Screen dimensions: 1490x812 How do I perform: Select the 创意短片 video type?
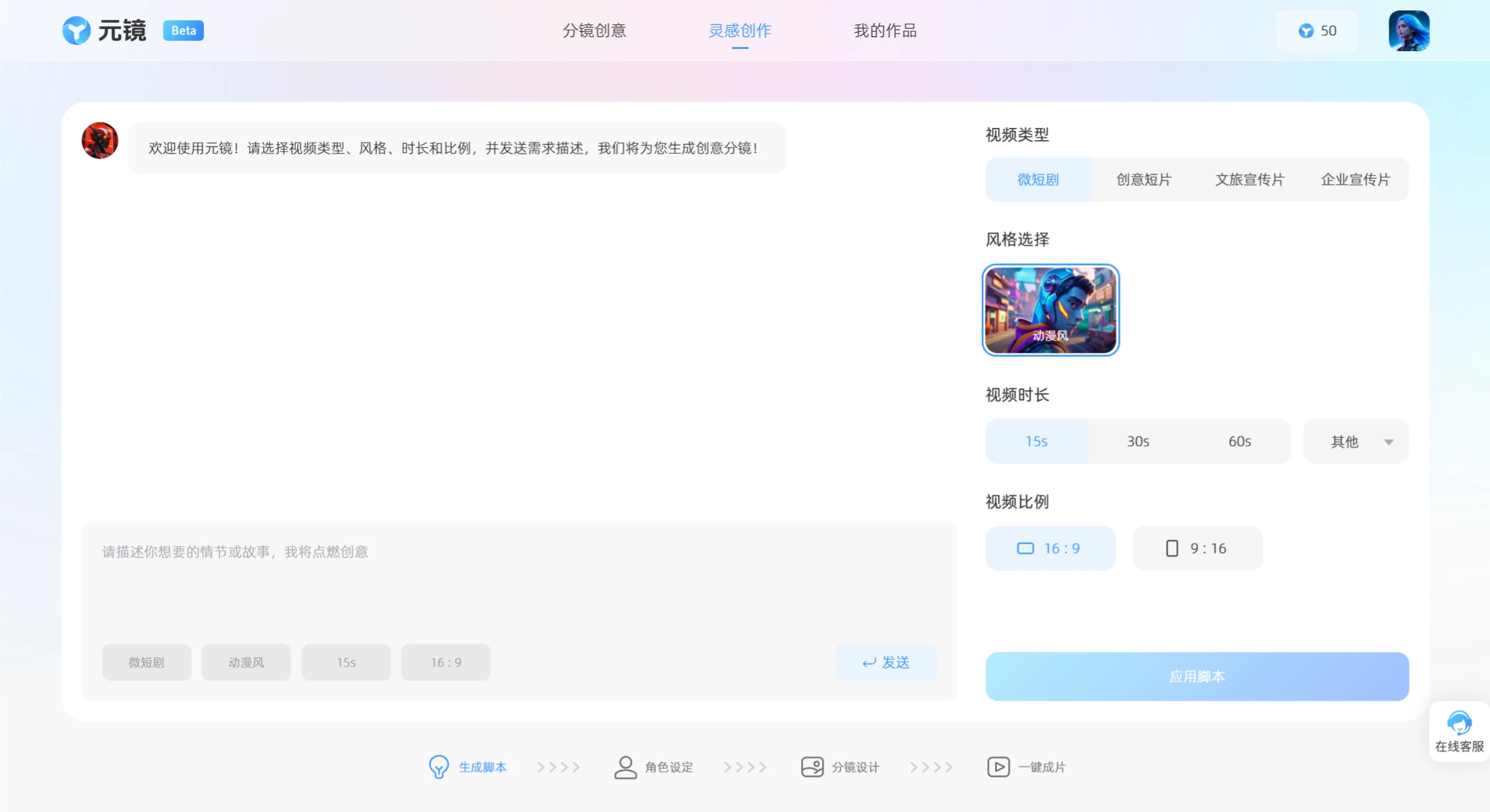click(x=1143, y=179)
